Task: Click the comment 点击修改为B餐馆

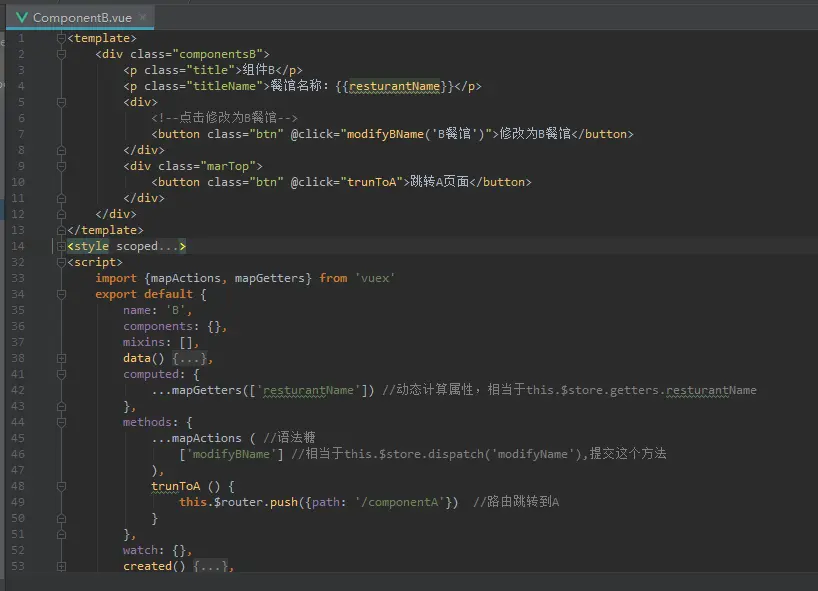Action: pyautogui.click(x=228, y=118)
